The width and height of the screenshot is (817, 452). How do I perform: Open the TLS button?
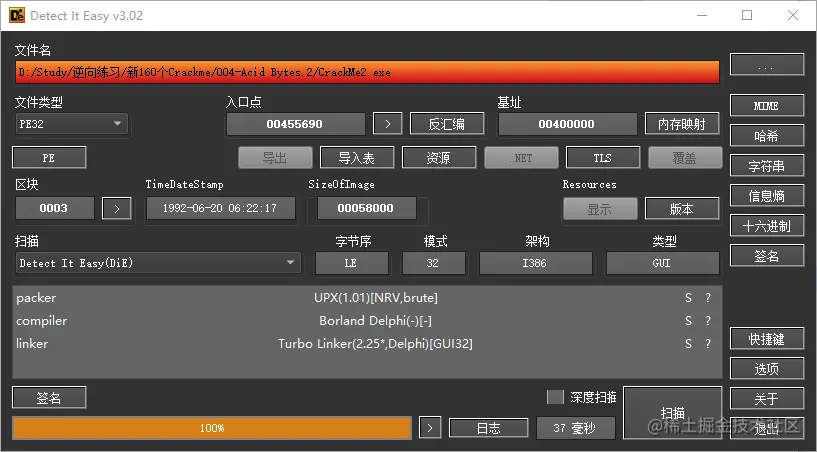pyautogui.click(x=603, y=158)
